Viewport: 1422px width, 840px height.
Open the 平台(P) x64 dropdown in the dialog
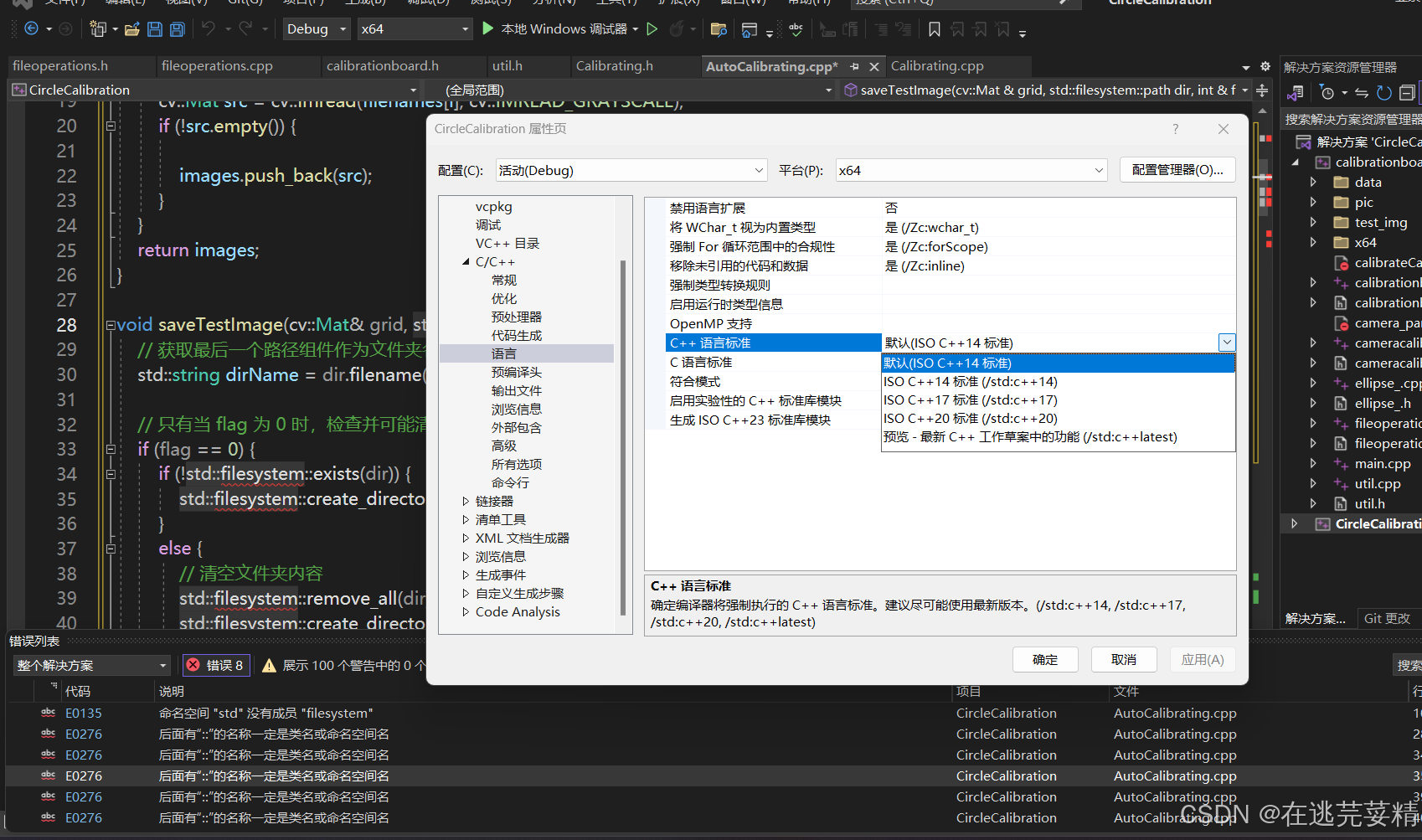pyautogui.click(x=971, y=170)
